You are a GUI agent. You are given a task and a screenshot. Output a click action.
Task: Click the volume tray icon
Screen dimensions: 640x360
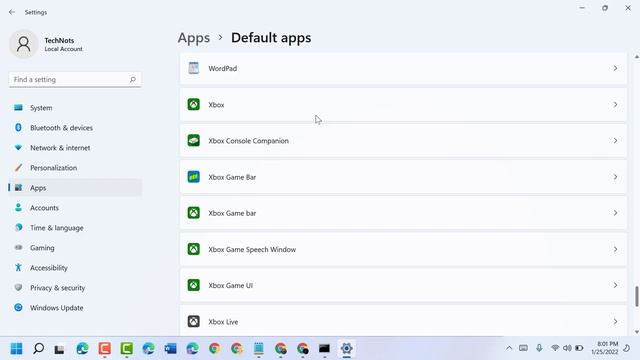567,348
